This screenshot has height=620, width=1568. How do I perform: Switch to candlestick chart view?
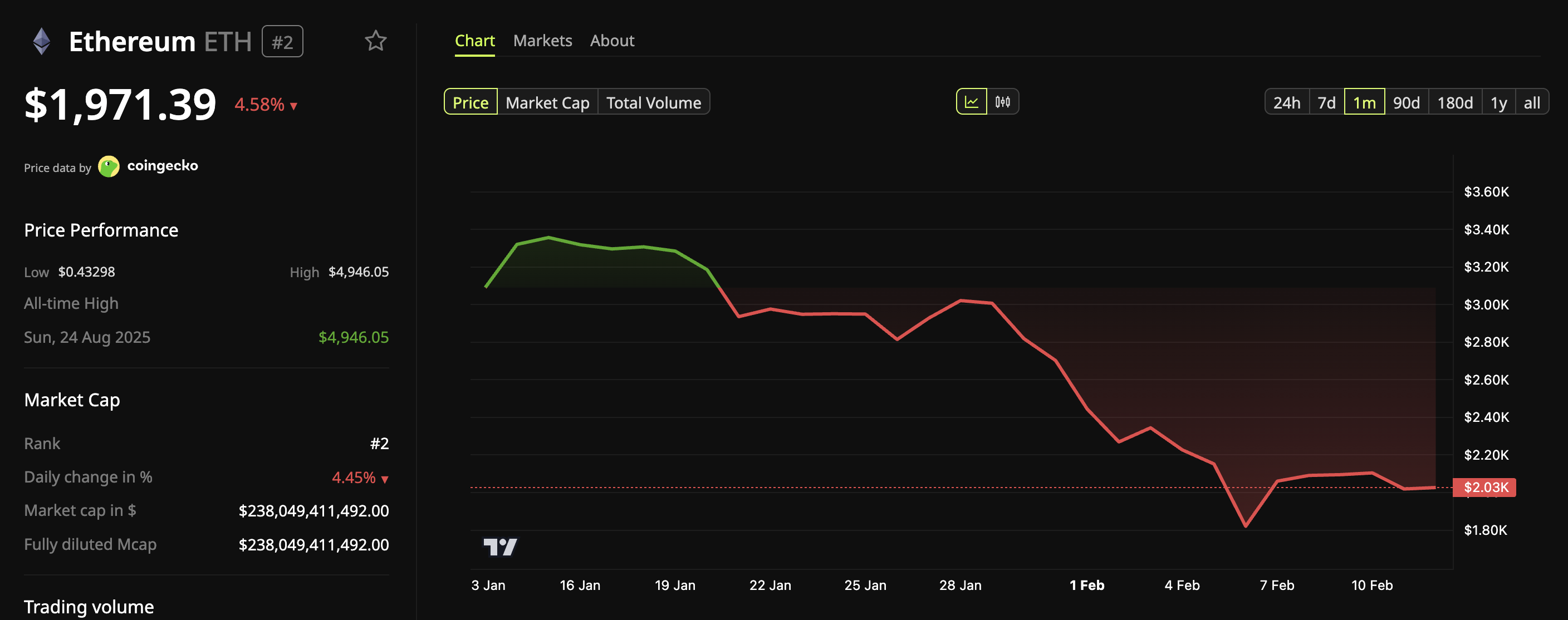(x=1002, y=102)
